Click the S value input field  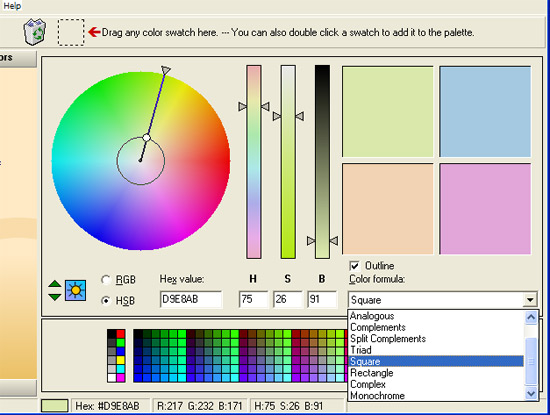(288, 299)
